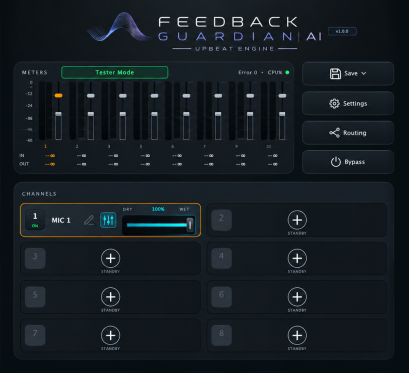Open the MIC 1 mixer sliders icon

tap(108, 220)
